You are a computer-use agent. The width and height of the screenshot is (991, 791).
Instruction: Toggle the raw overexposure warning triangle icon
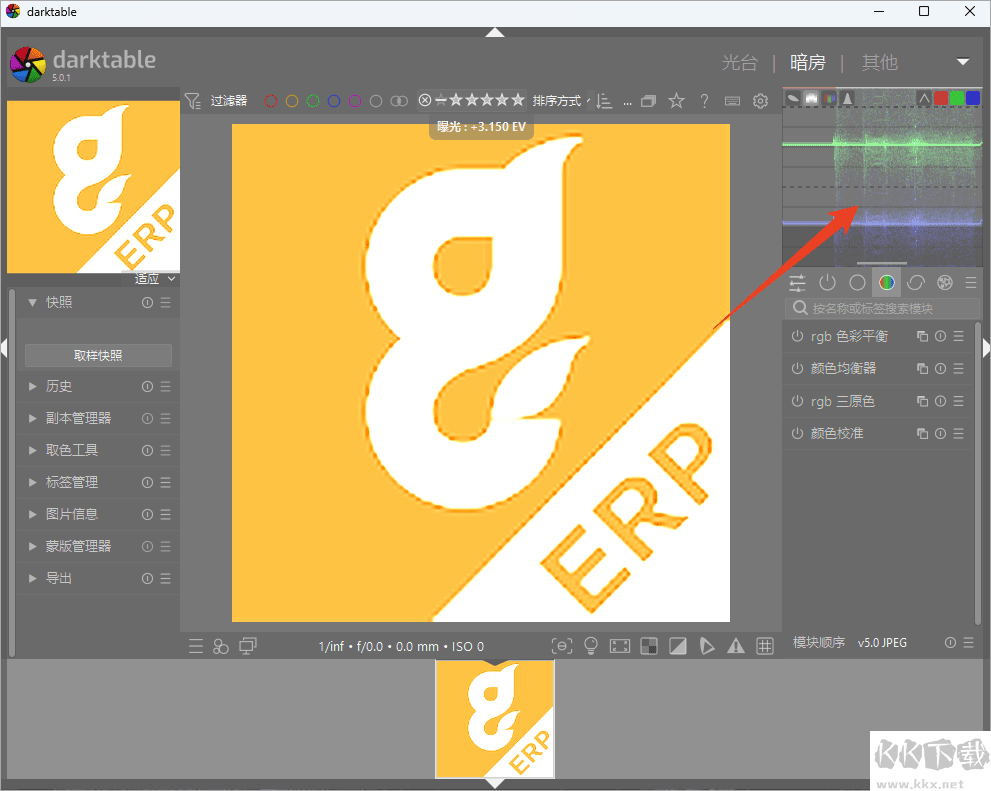[736, 646]
